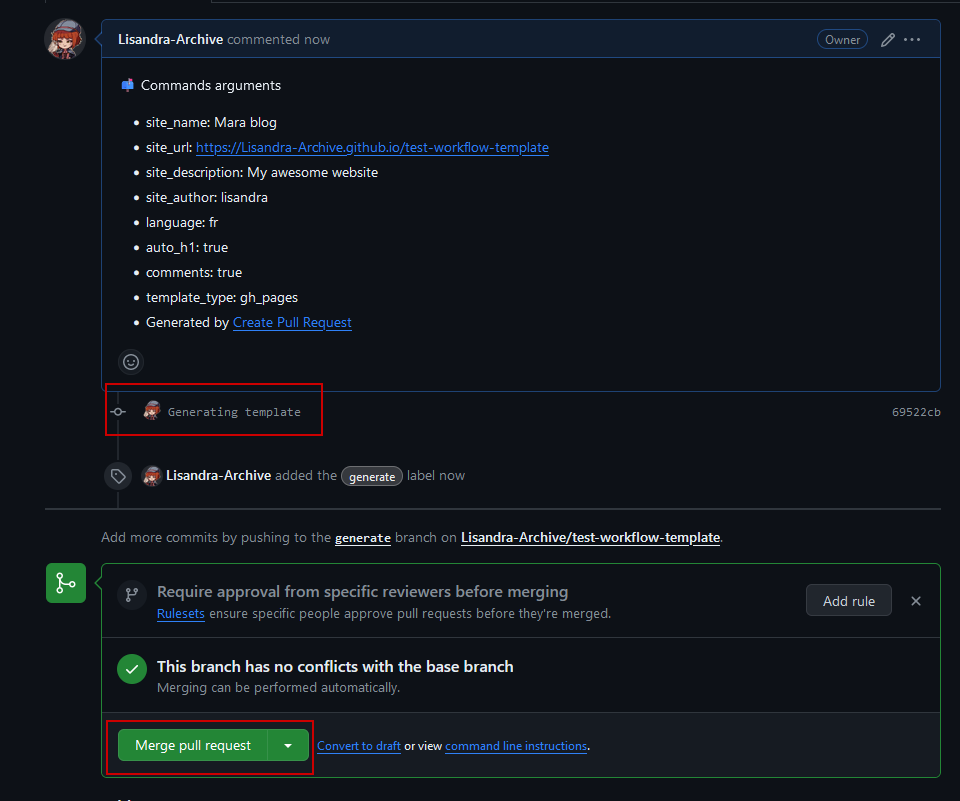Click the commit author avatar beside Generating template
Screen dimensions: 960x801
coord(152,411)
